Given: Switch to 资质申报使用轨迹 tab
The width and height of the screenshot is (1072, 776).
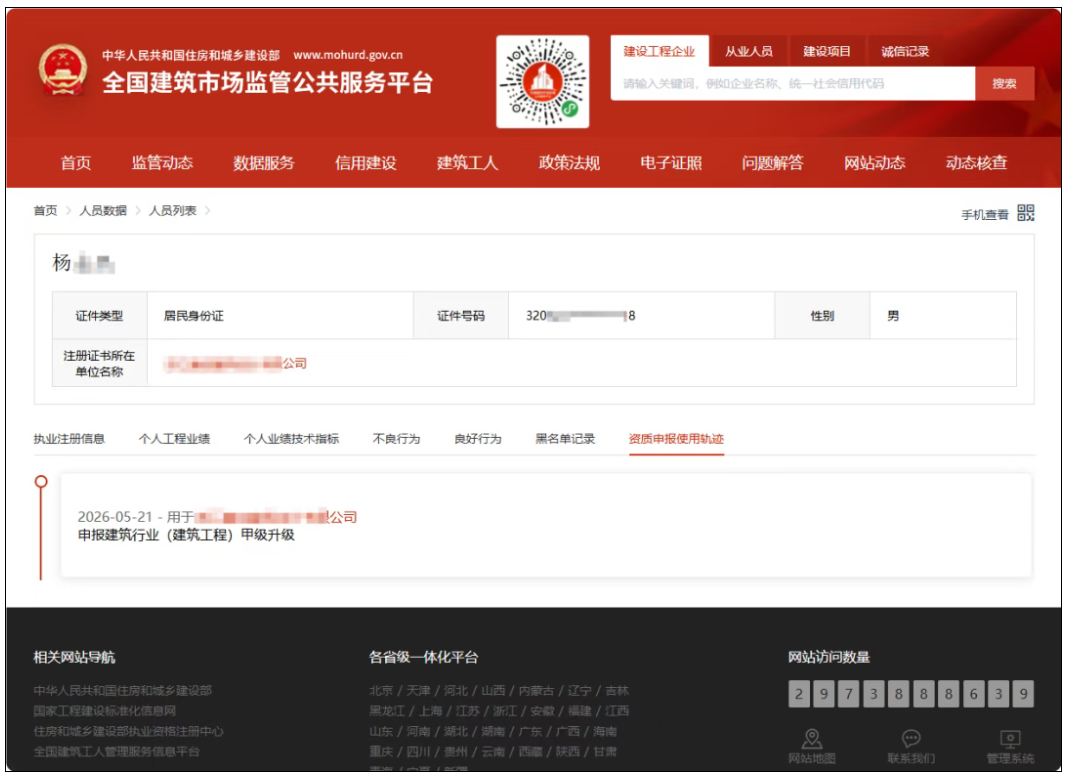Looking at the screenshot, I should (676, 439).
